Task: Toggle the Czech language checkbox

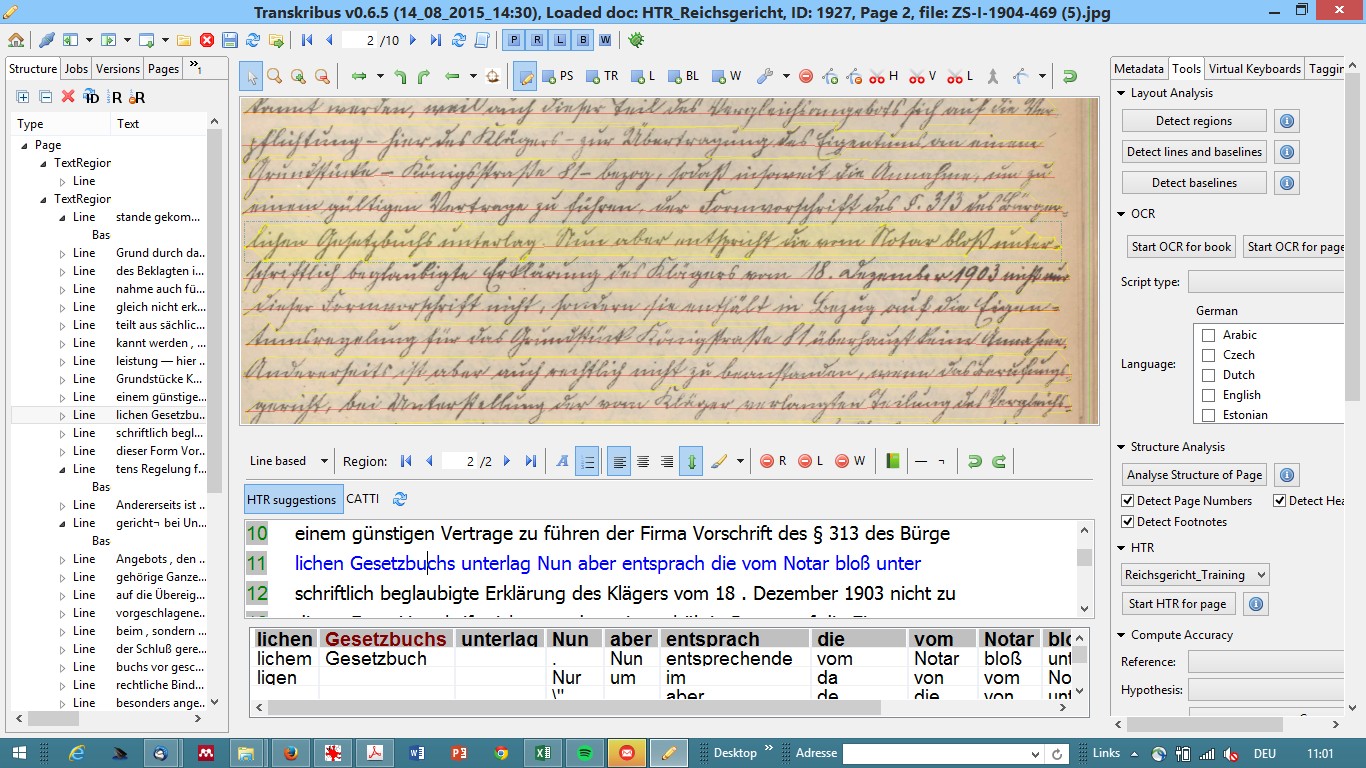Action: [x=1208, y=355]
